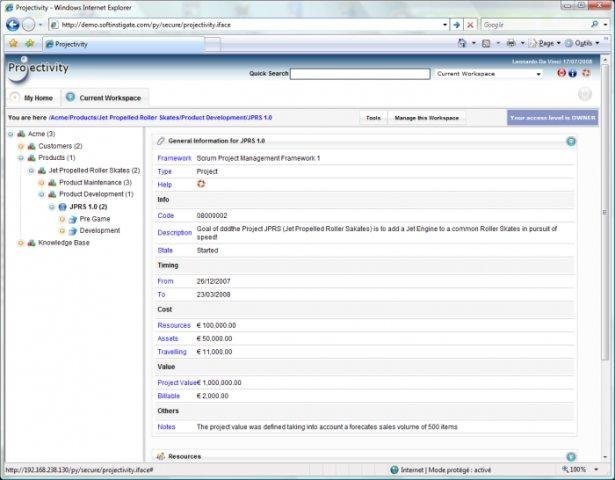Open the address bar history dropdown arrow
Viewport: 615px width, 480px height.
coord(445,25)
